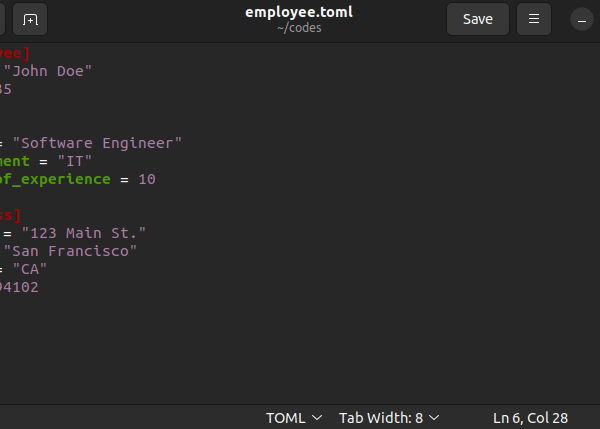Click the number 10 value
The height and width of the screenshot is (429, 600).
coord(147,179)
